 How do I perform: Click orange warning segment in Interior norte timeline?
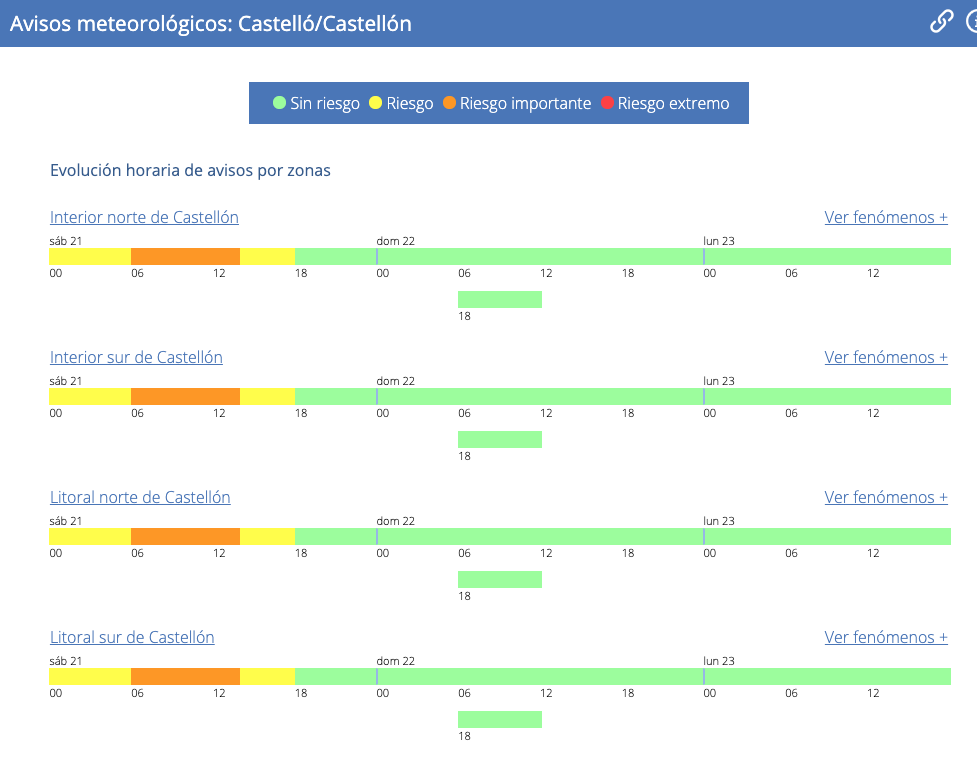click(185, 257)
